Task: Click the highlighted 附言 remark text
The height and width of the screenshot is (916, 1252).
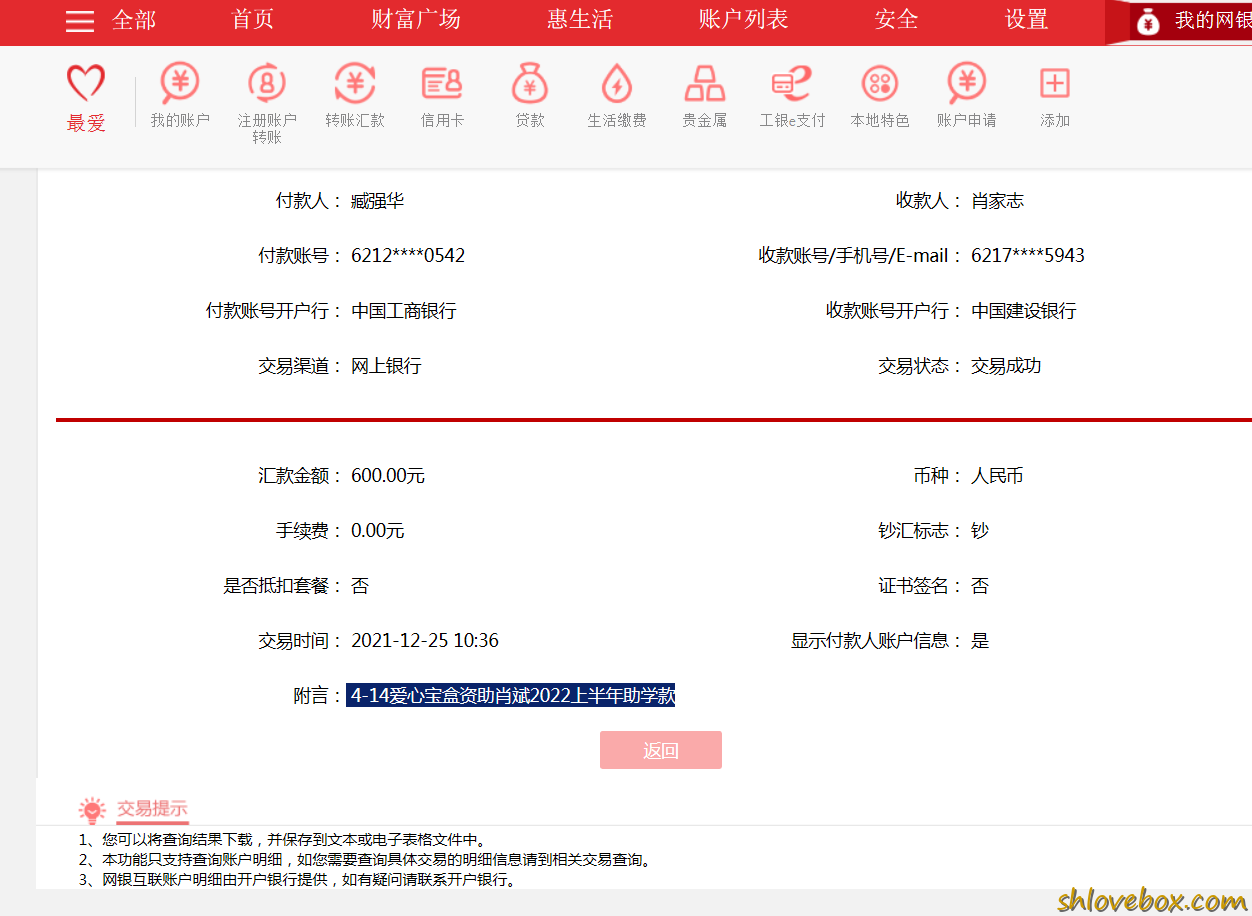Action: [511, 696]
